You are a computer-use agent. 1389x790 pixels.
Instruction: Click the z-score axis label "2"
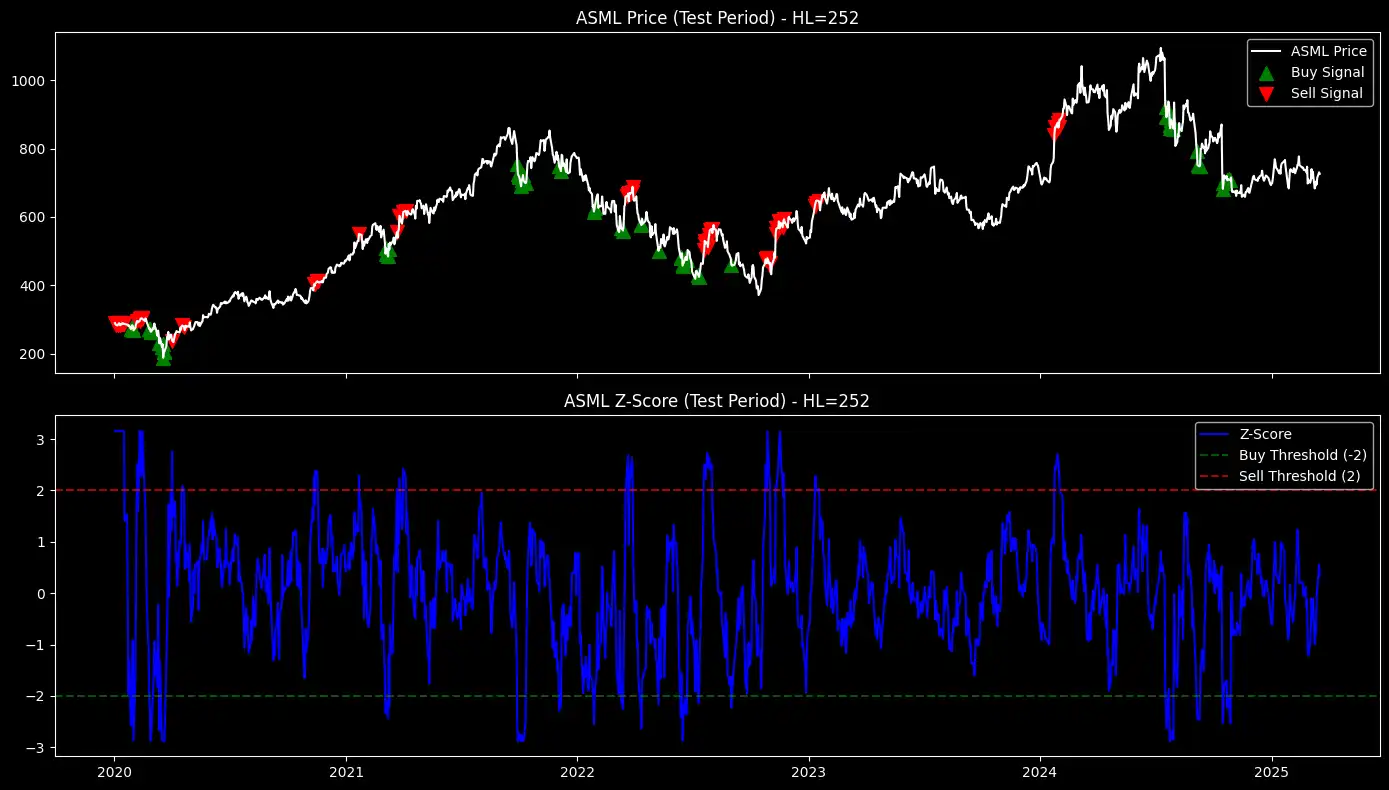click(x=40, y=490)
